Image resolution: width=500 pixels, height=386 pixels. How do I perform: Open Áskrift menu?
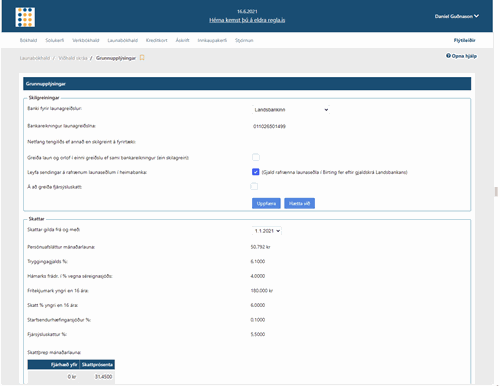[x=182, y=40]
